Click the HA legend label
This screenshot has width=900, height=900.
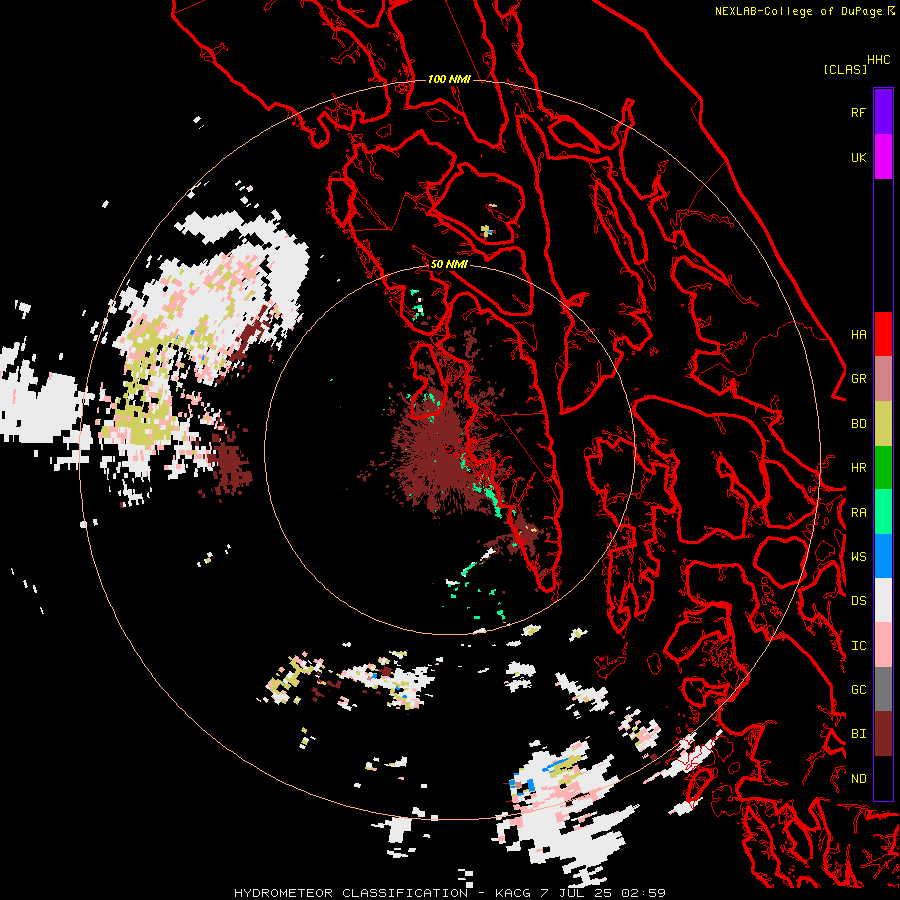coord(858,335)
